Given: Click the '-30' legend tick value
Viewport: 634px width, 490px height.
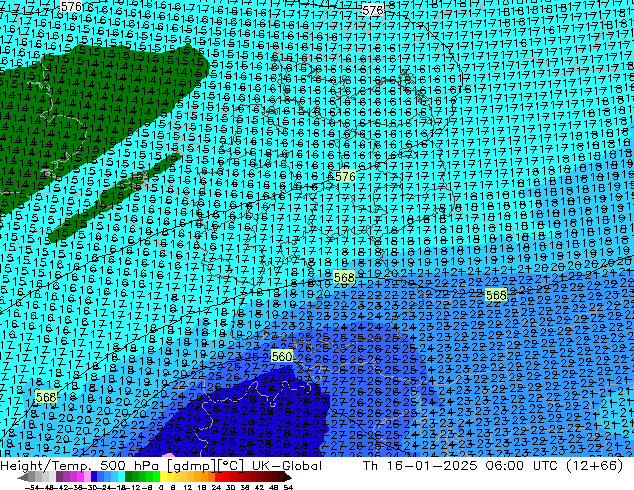Looking at the screenshot, I should 90,488.
